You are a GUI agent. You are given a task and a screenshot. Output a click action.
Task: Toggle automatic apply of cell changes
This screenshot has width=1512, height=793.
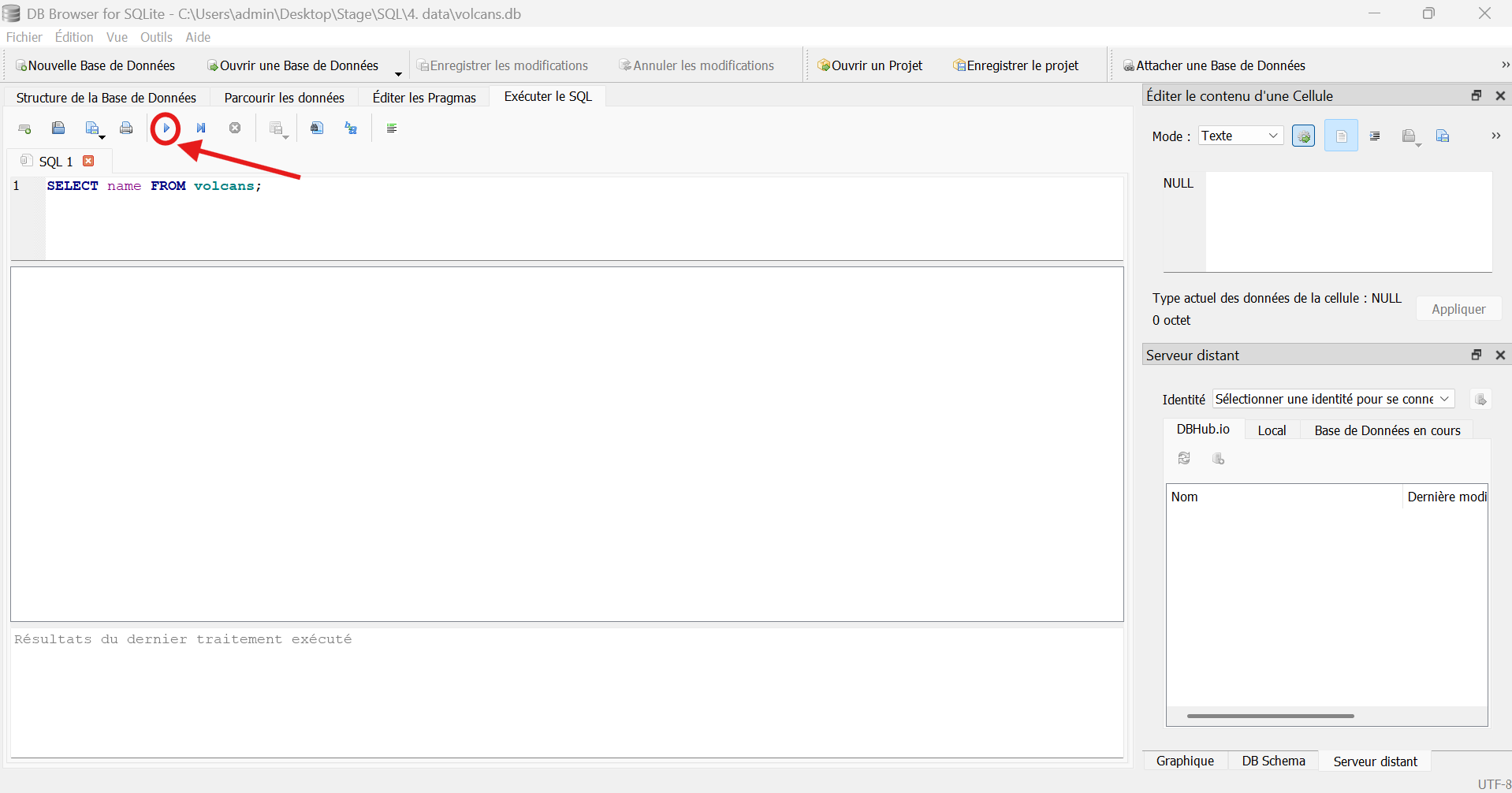tap(1304, 135)
